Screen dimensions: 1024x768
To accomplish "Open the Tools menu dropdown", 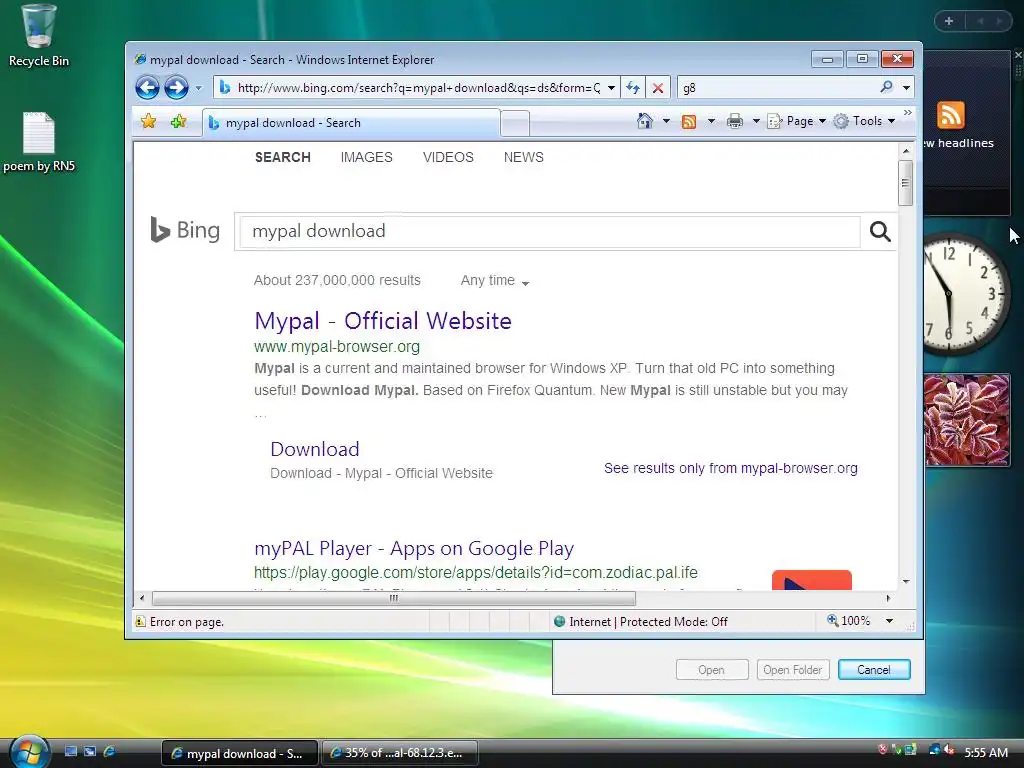I will click(x=864, y=121).
